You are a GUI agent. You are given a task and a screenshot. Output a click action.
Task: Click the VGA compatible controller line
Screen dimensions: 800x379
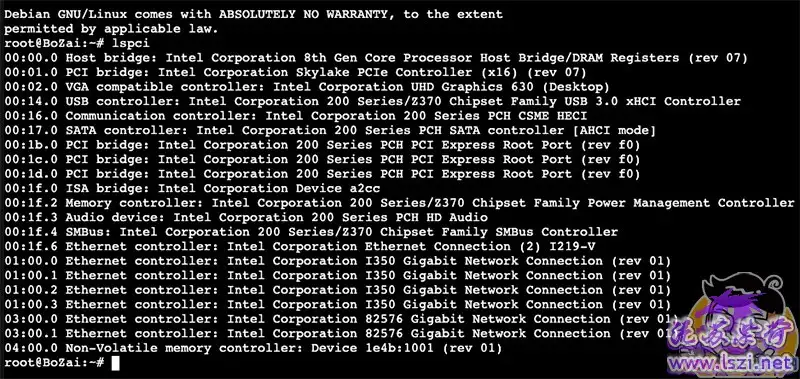[x=307, y=87]
